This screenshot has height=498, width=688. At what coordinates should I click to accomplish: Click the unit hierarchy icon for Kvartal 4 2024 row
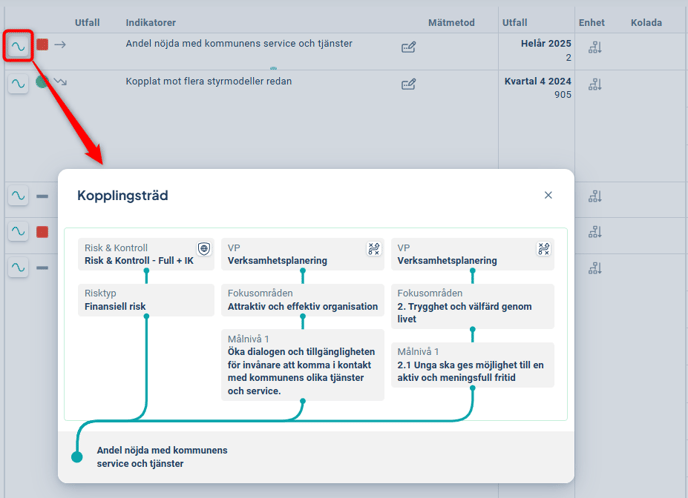[595, 84]
